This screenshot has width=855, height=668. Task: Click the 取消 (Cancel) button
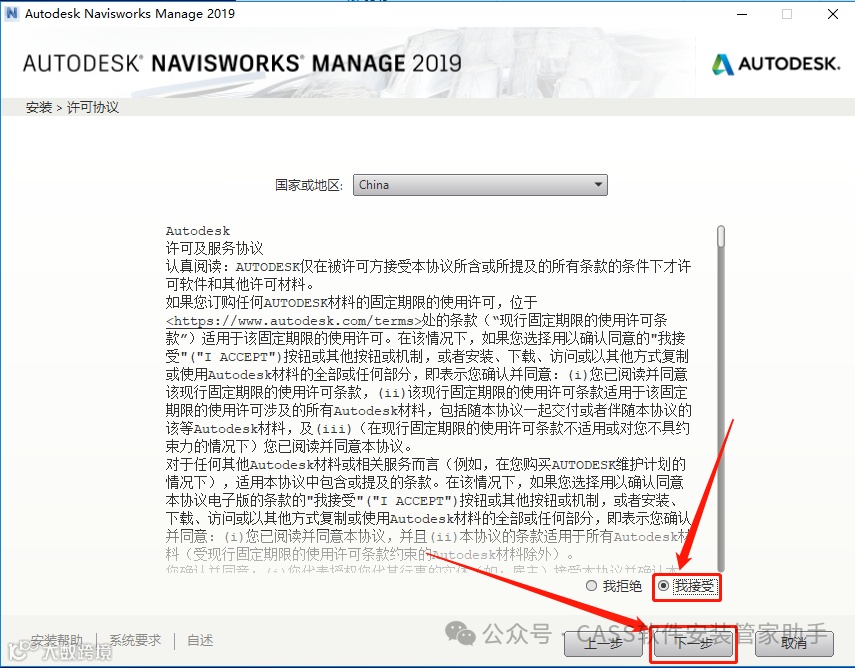[794, 643]
